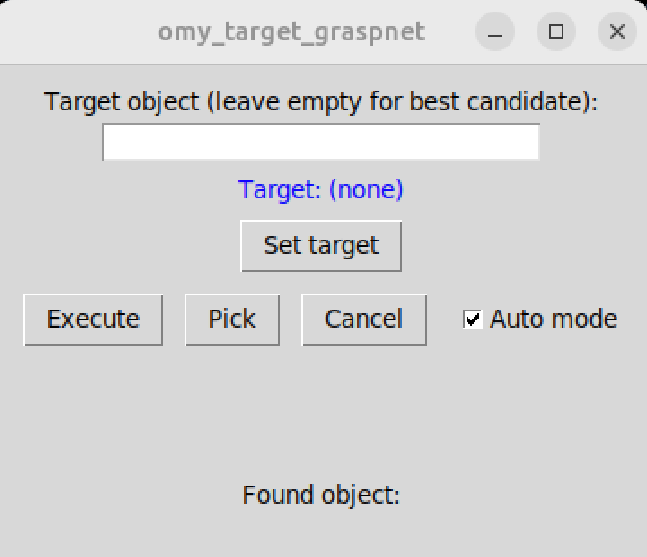The image size is (647, 557).
Task: Click the 'Target object (leave empty...)' label
Action: tap(321, 102)
